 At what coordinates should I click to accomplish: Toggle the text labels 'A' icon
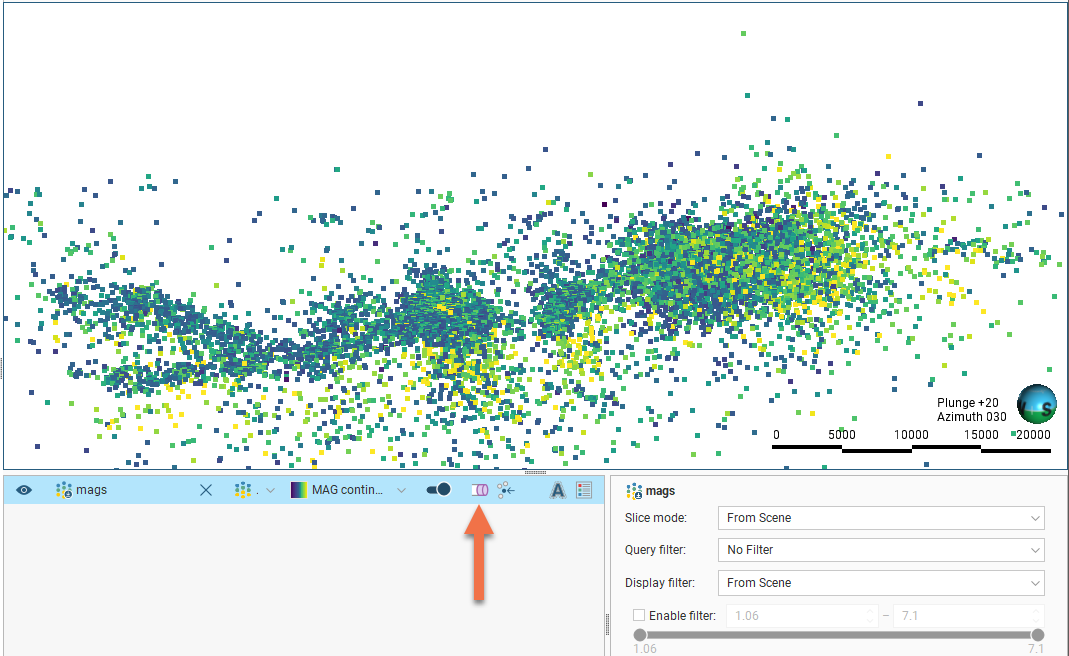558,490
